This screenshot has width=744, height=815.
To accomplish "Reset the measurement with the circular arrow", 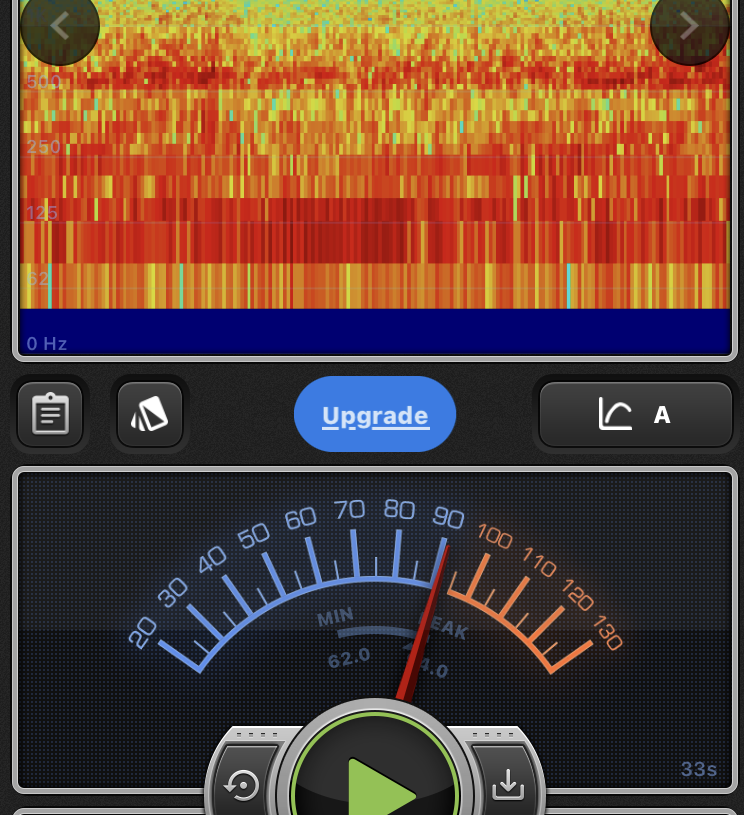I will (242, 785).
